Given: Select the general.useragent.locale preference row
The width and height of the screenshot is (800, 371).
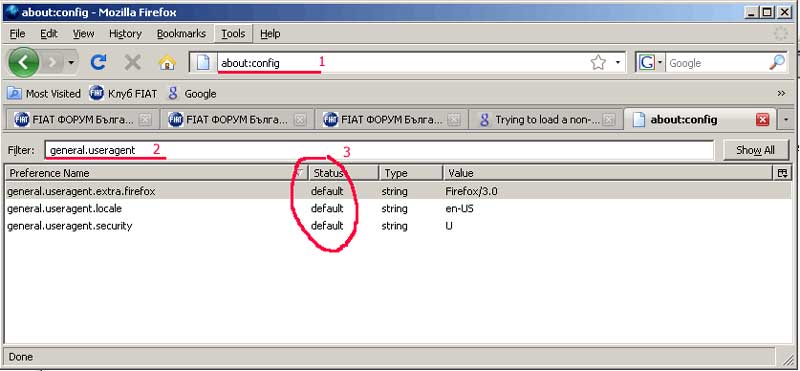Looking at the screenshot, I should [x=398, y=209].
